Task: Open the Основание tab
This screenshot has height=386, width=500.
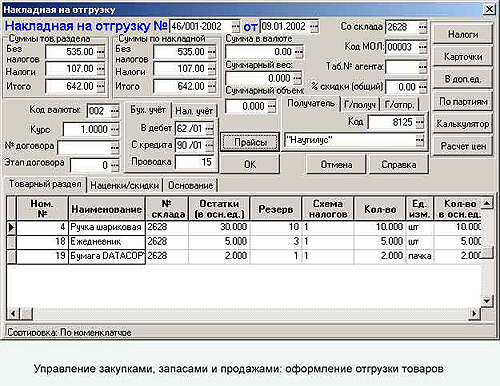Action: [x=190, y=185]
